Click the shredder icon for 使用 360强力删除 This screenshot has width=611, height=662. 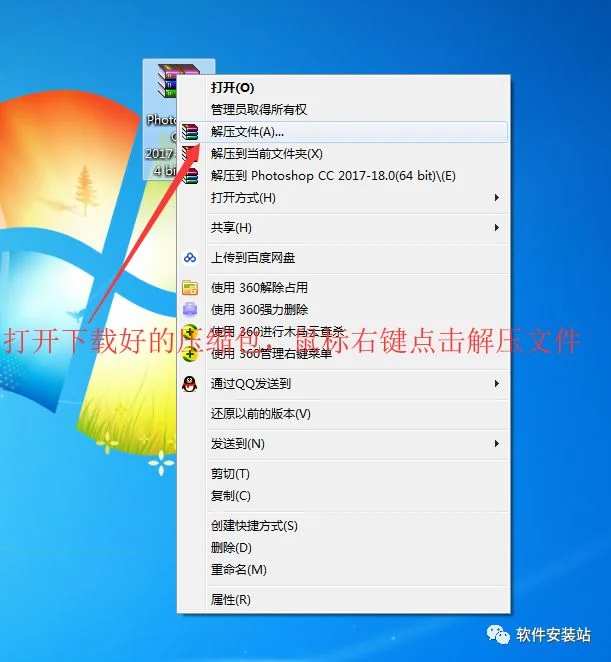point(190,310)
